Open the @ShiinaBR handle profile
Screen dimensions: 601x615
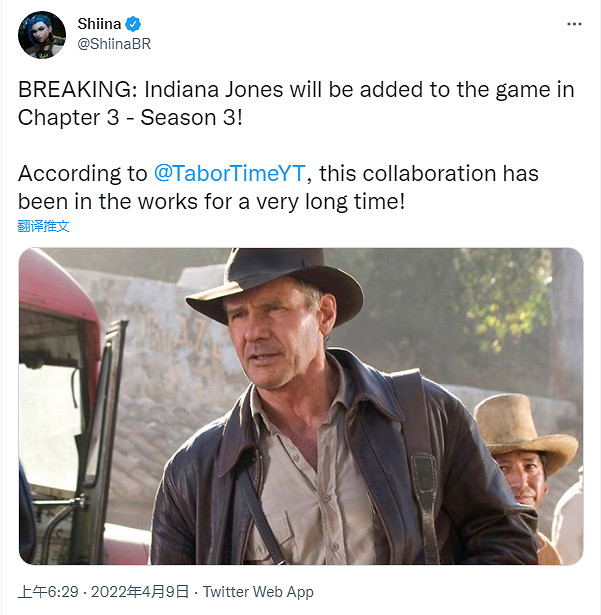(114, 44)
